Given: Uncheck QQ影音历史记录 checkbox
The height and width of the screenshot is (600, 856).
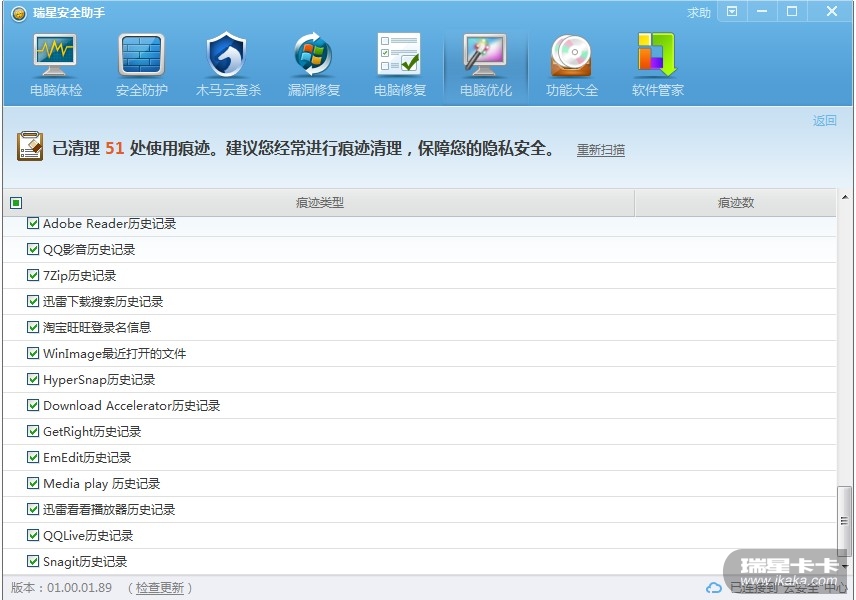Looking at the screenshot, I should [x=33, y=249].
